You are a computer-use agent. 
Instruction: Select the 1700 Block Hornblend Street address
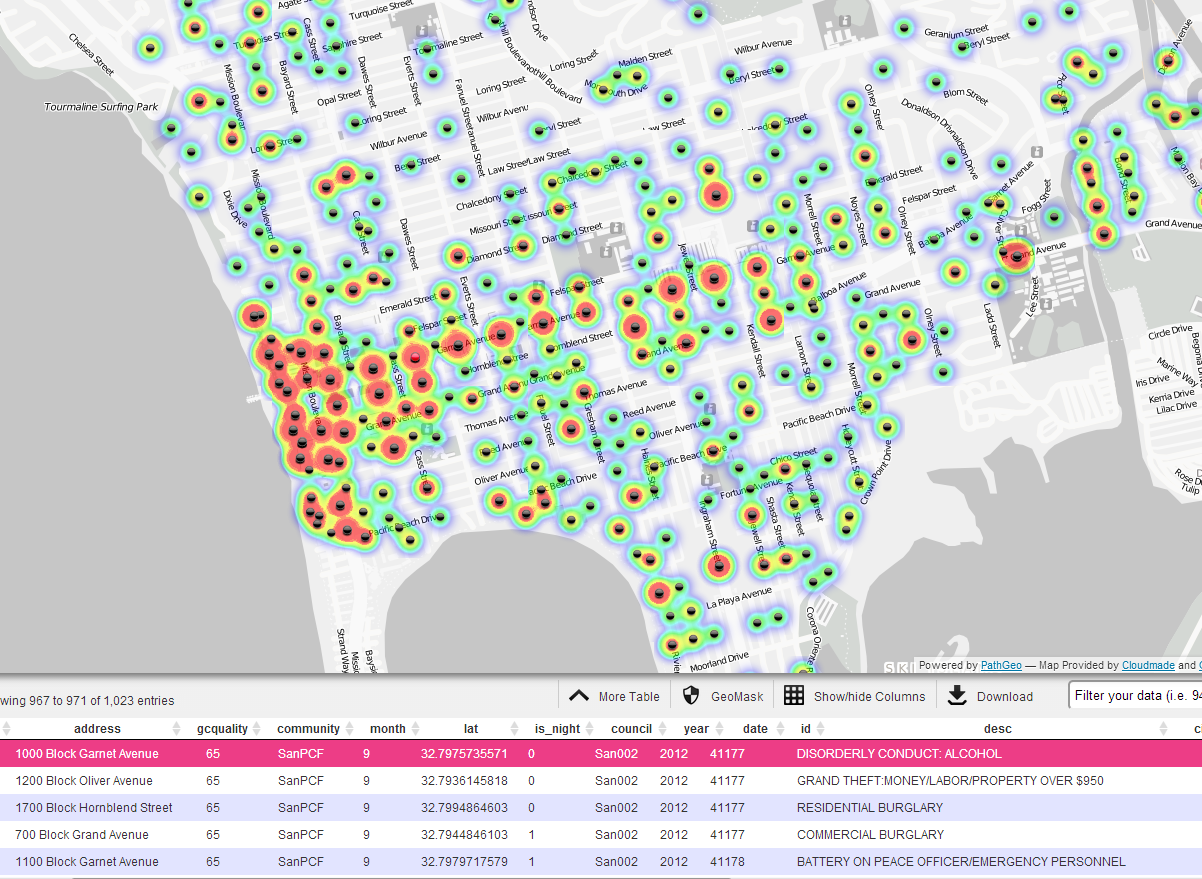point(94,808)
